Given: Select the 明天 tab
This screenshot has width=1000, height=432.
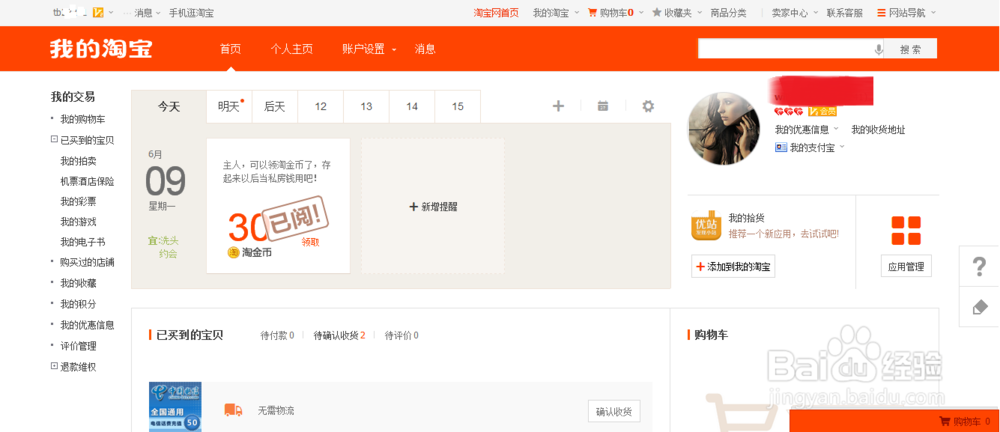Looking at the screenshot, I should click(229, 107).
